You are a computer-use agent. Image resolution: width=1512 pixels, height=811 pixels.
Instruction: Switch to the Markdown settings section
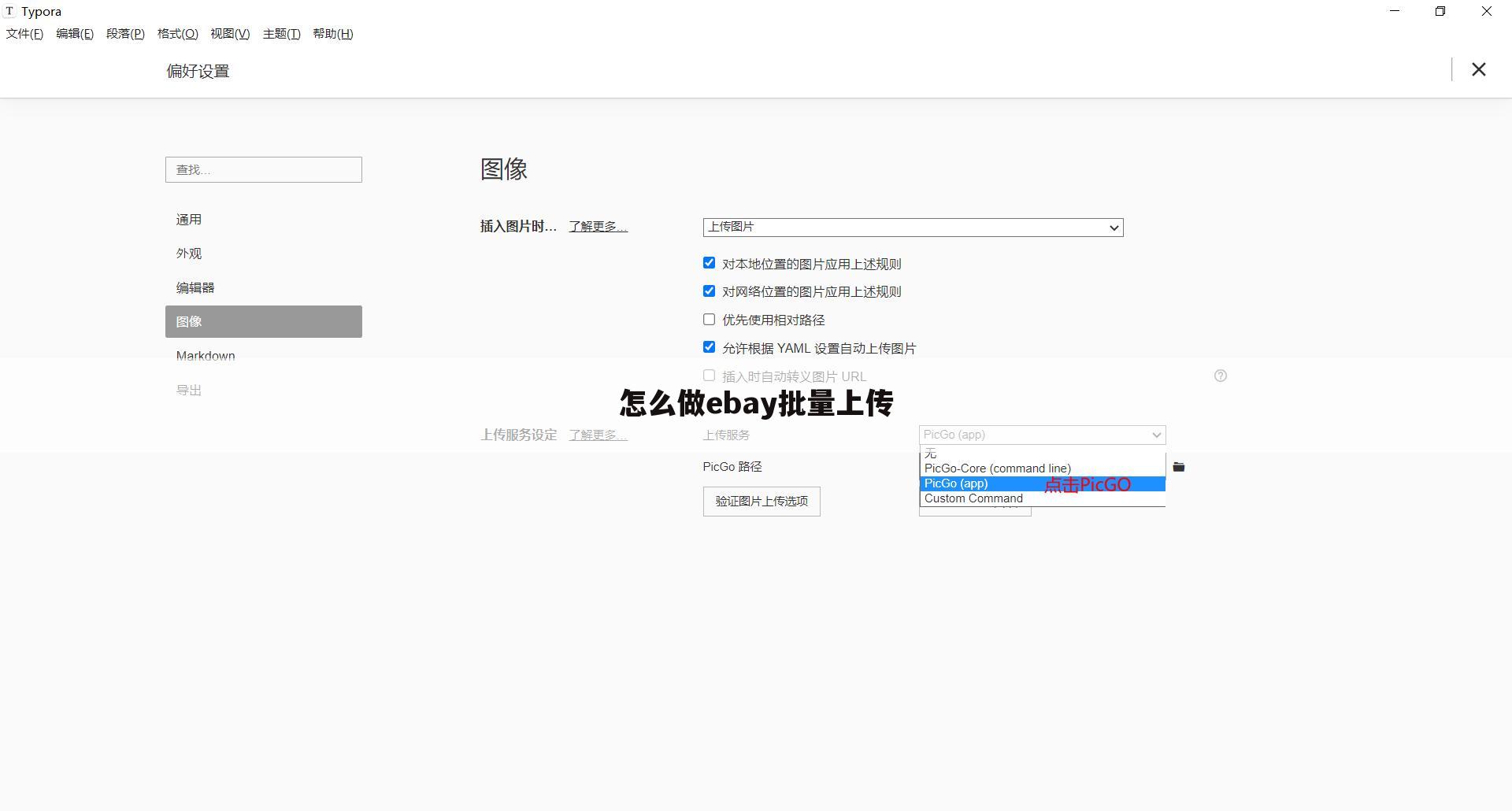pyautogui.click(x=206, y=355)
